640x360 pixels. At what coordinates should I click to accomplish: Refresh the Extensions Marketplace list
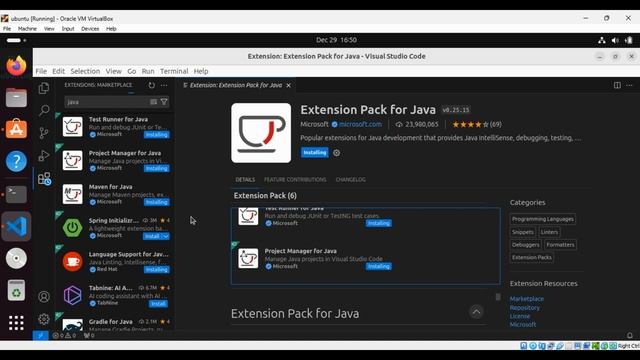click(x=151, y=85)
